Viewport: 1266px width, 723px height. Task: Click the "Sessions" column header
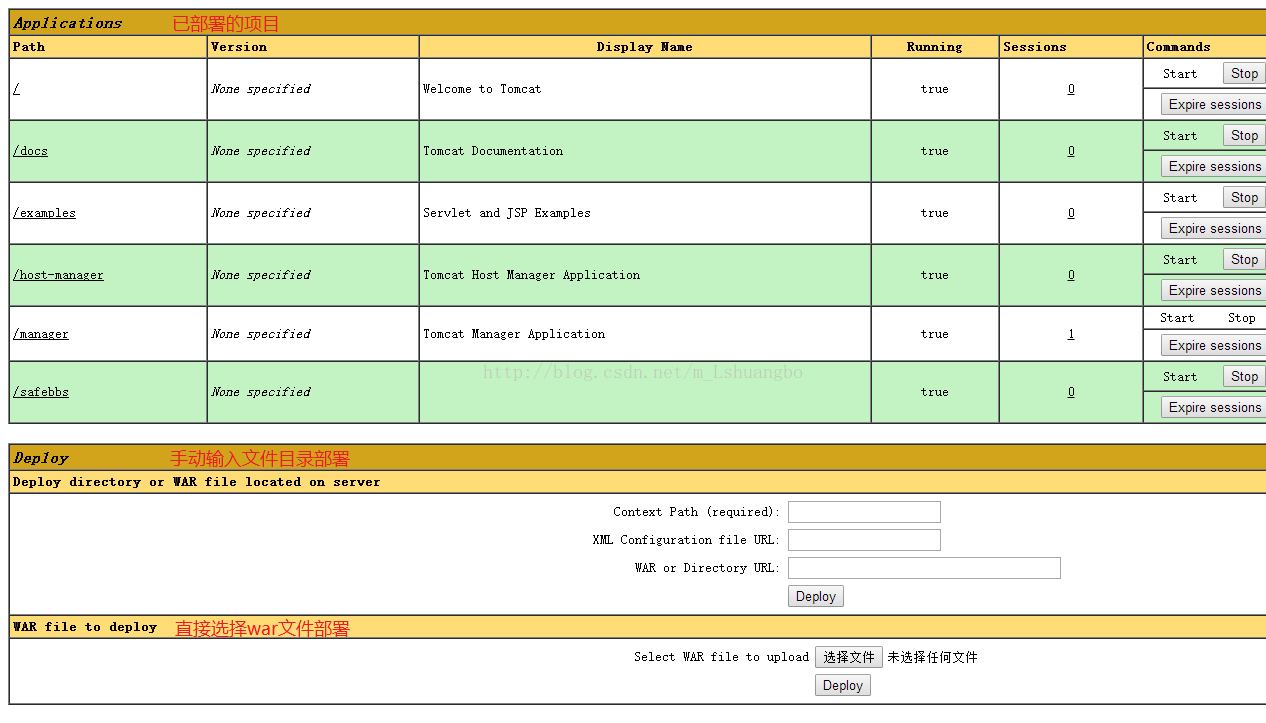pos(1035,47)
